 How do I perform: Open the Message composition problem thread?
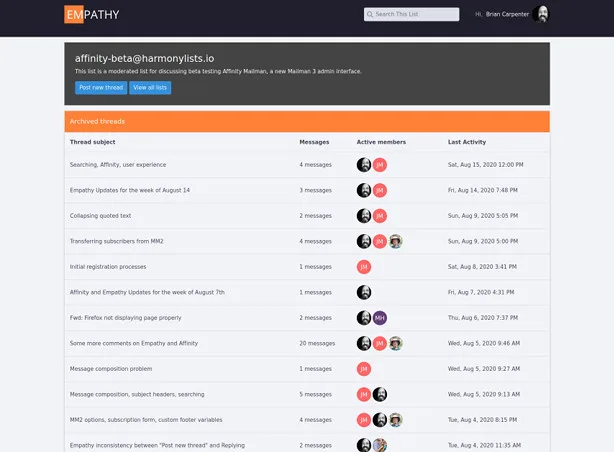(x=111, y=368)
